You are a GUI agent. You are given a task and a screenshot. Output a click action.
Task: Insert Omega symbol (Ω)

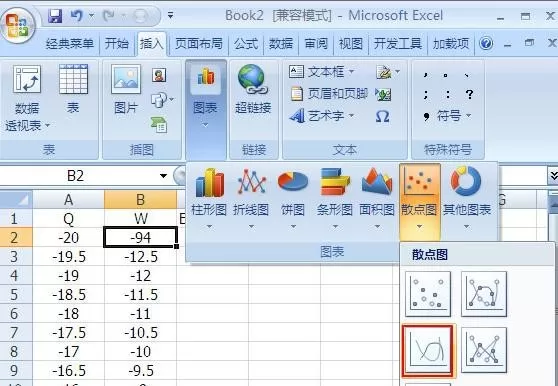(x=383, y=116)
